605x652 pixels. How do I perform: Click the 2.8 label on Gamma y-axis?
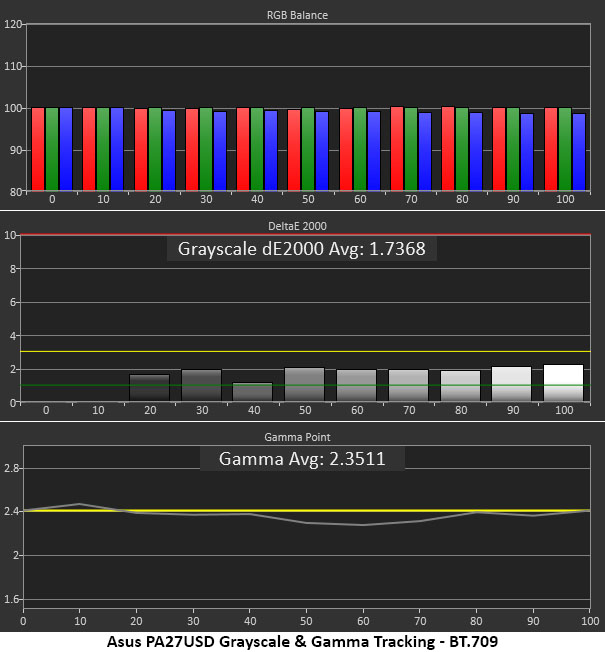click(x=11, y=468)
